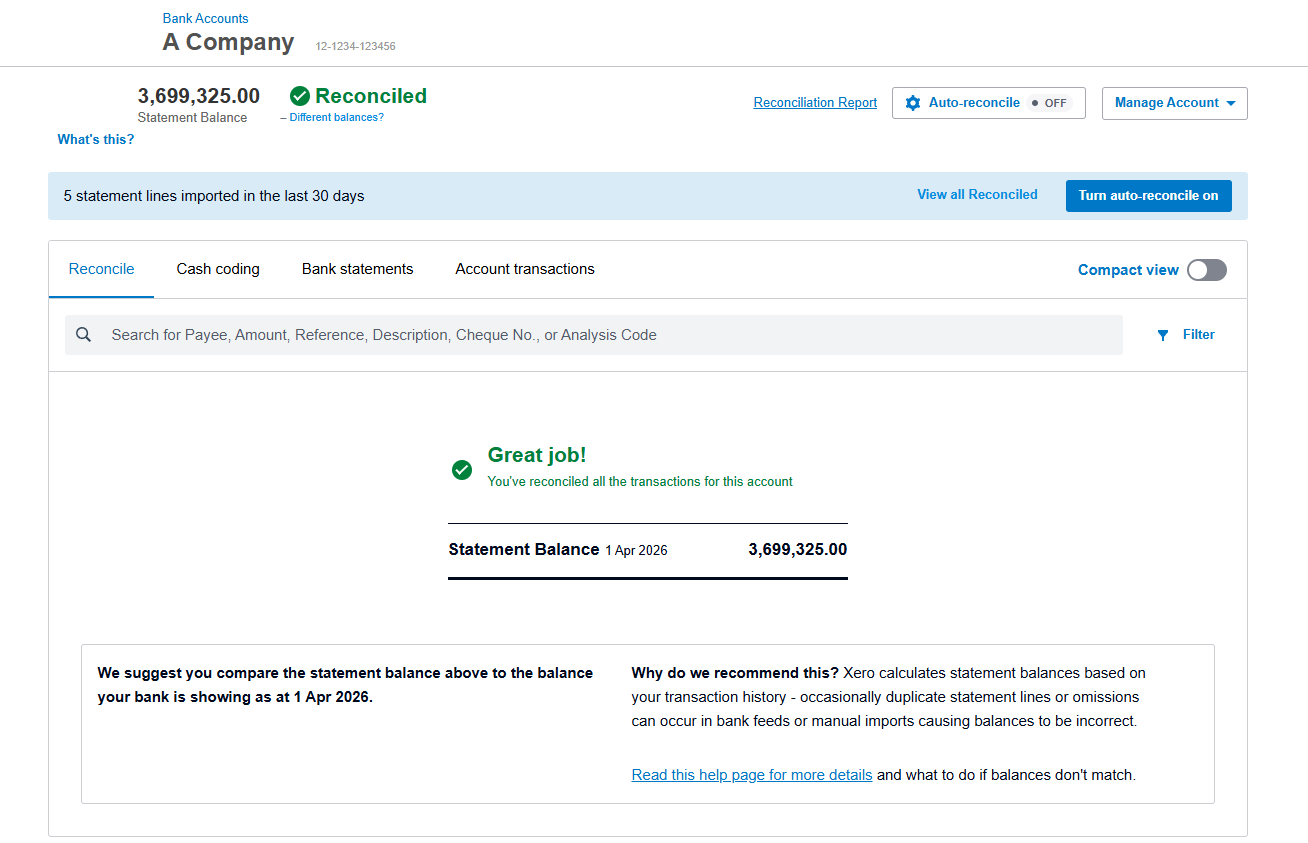
Task: Click the Filter funnel icon
Action: coord(1163,336)
